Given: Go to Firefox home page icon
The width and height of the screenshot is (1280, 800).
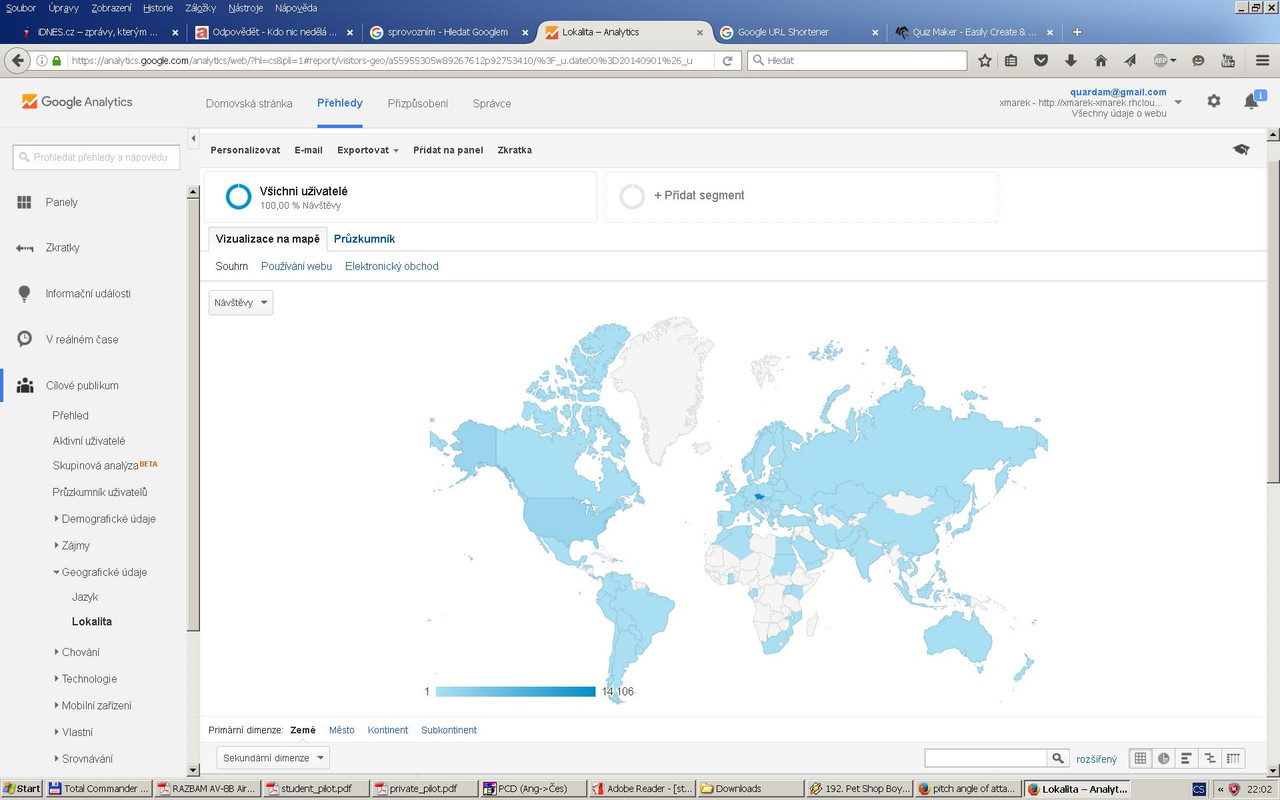Looking at the screenshot, I should tap(1101, 60).
